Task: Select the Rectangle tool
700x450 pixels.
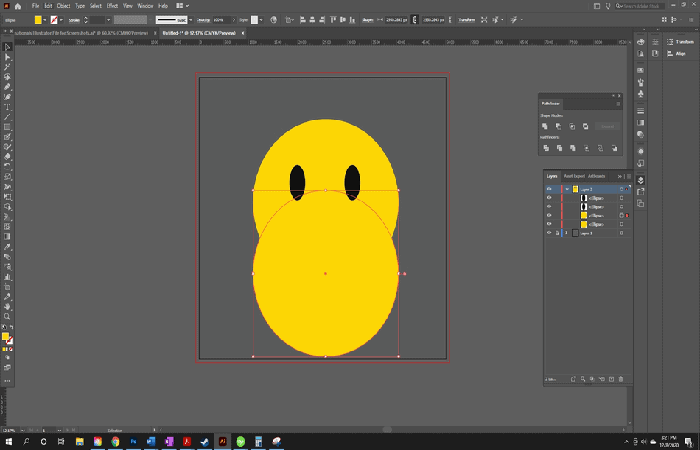Action: pos(7,127)
